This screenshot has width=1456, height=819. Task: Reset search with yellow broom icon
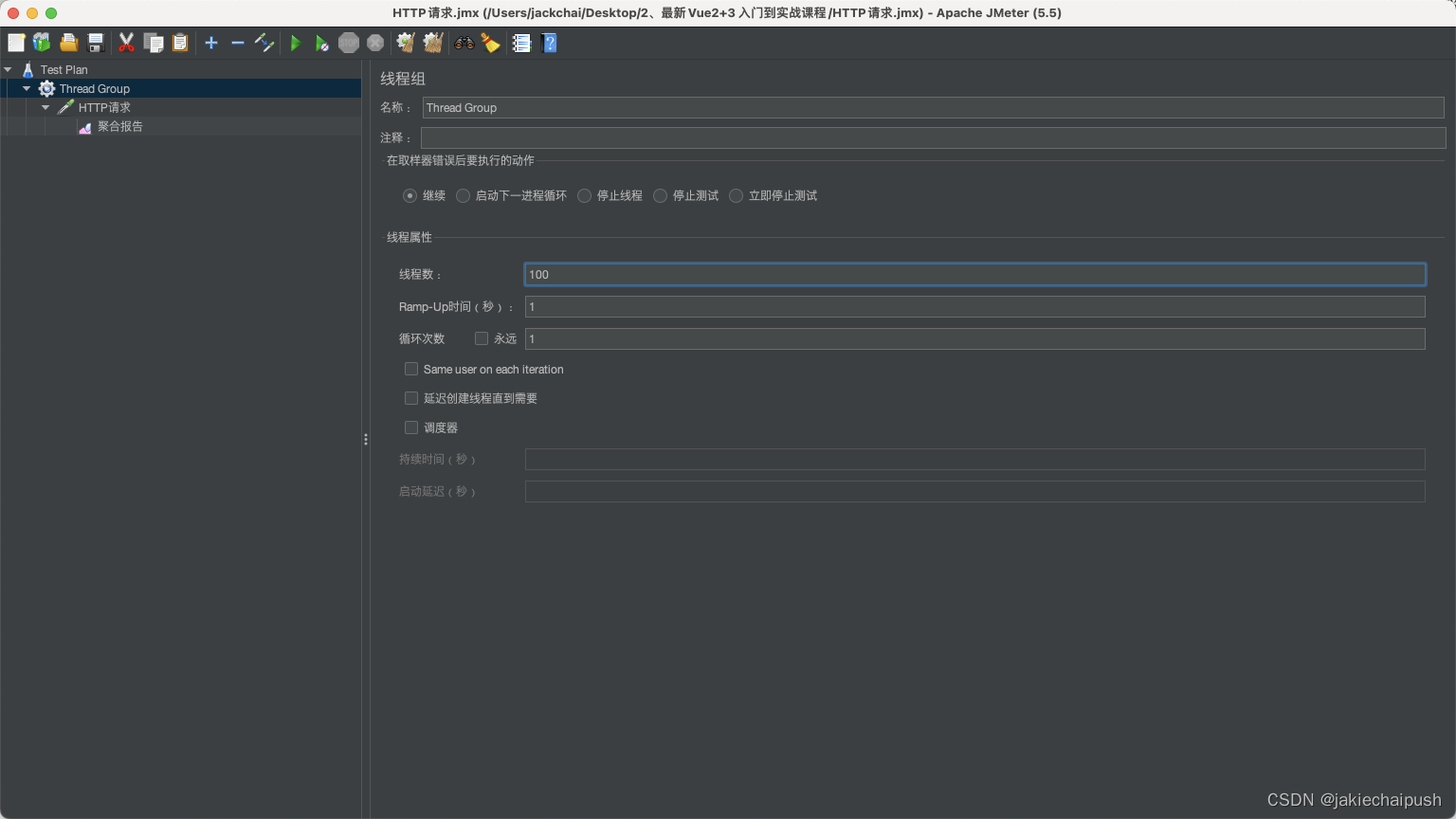(x=490, y=43)
